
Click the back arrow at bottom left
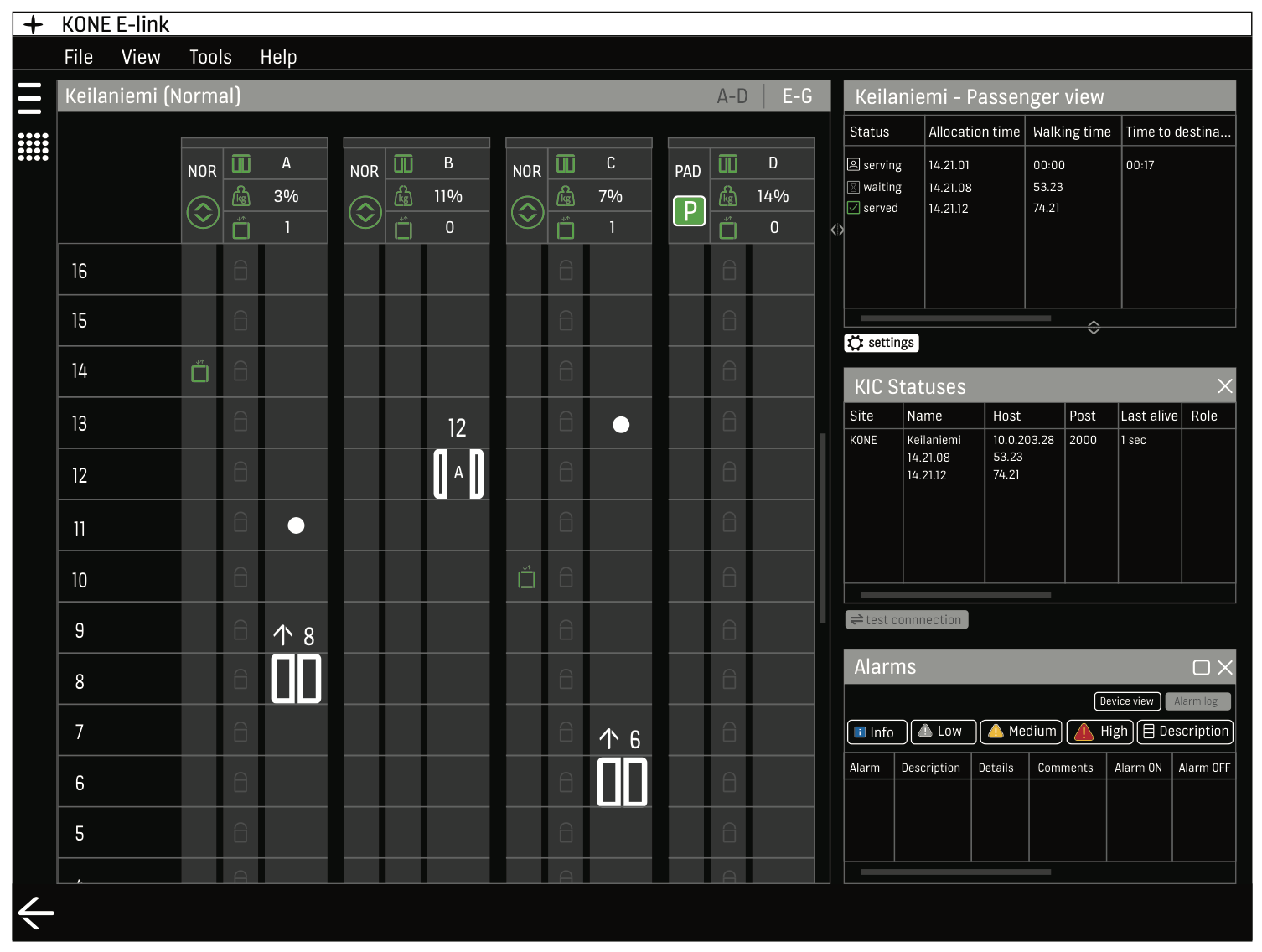36,913
